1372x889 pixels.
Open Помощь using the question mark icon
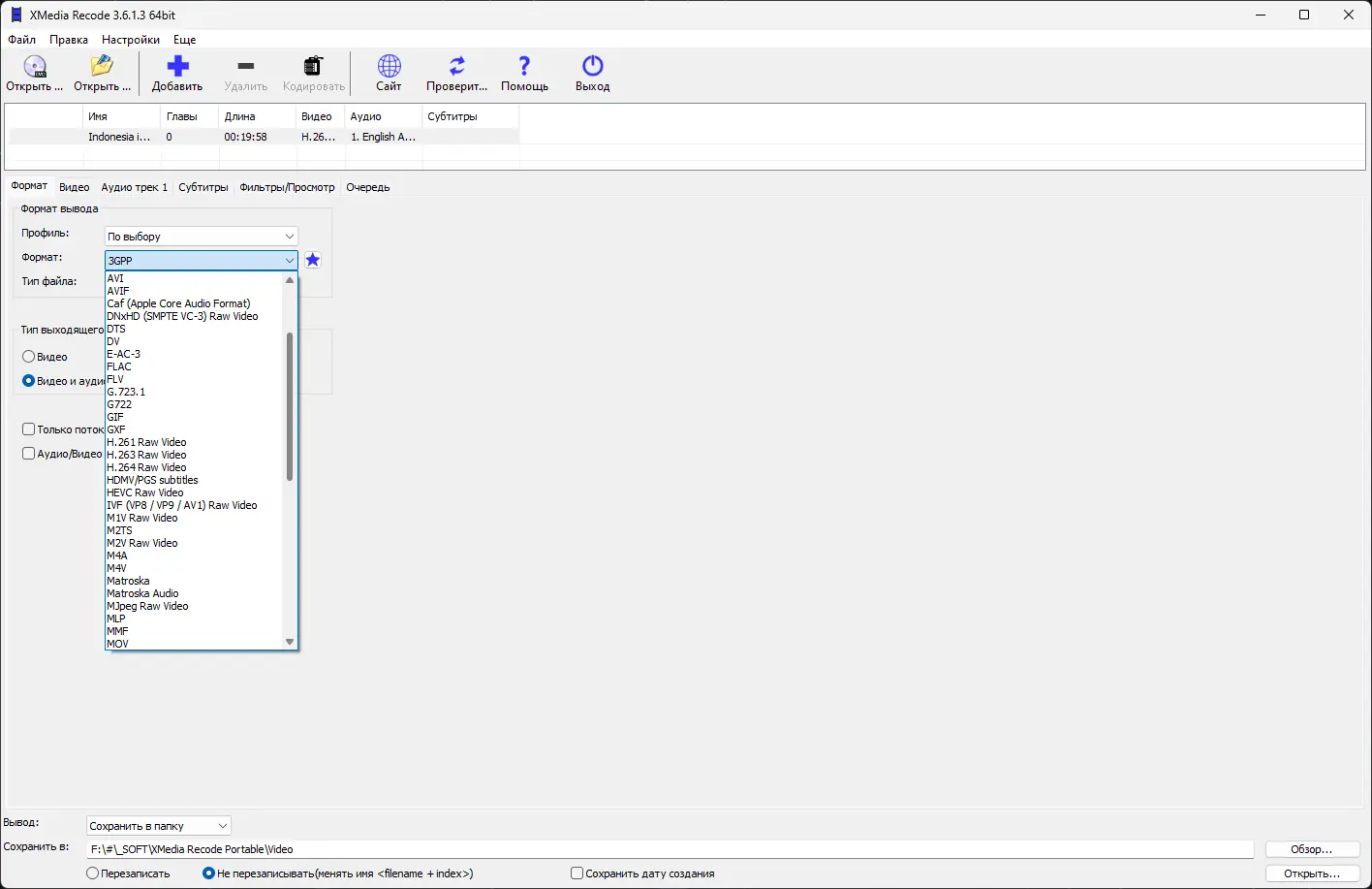click(524, 68)
